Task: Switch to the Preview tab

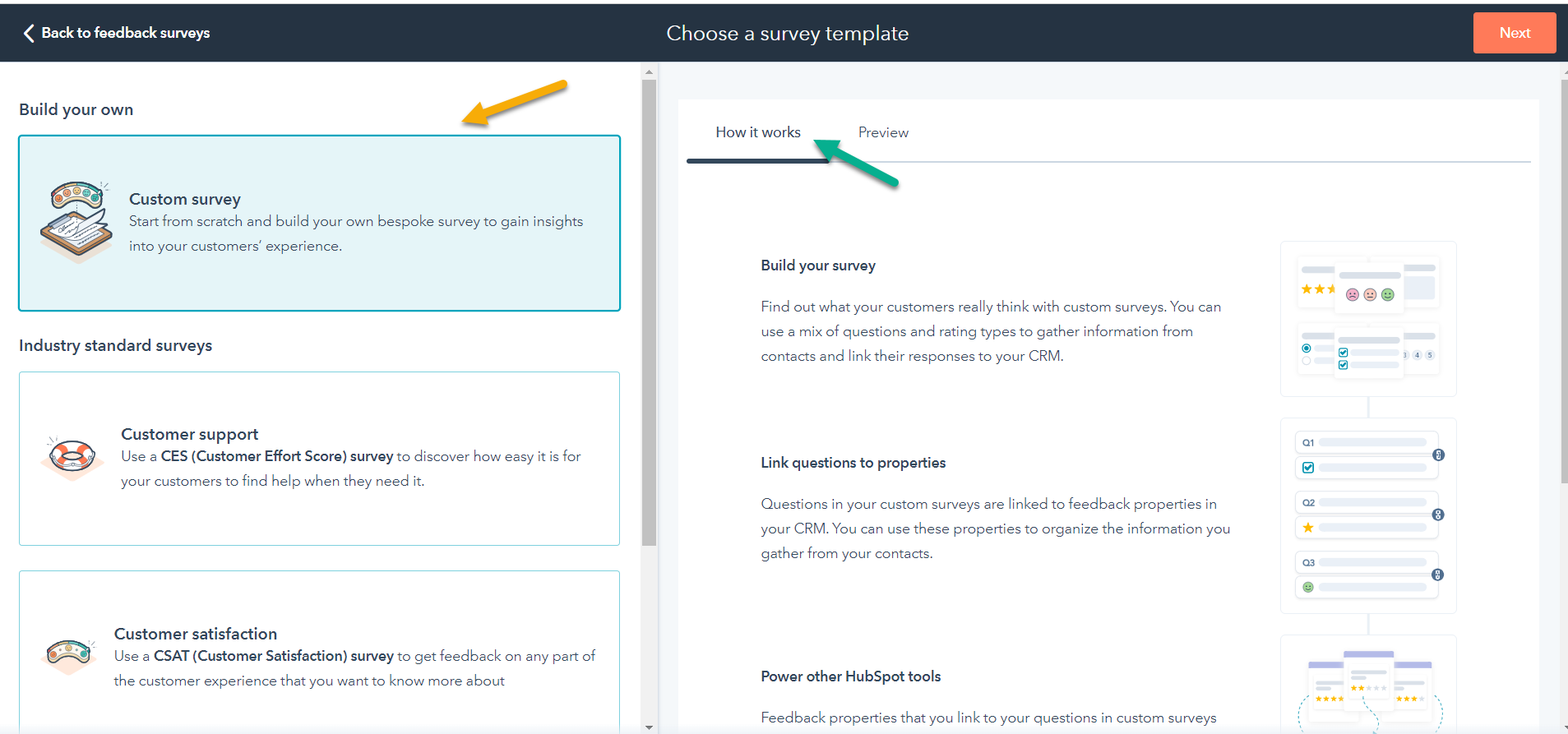Action: point(883,132)
